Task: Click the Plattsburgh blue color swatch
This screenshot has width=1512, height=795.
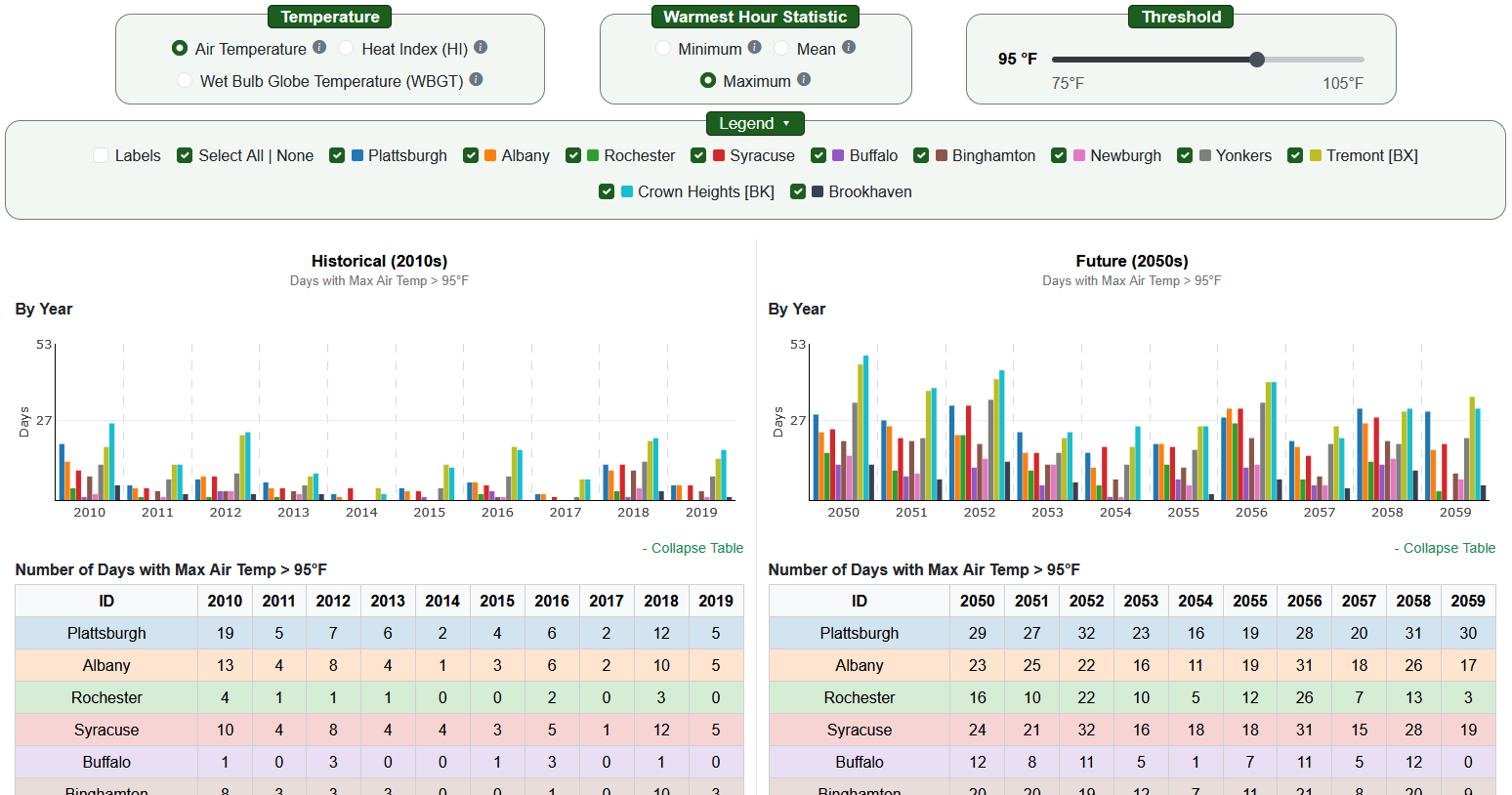Action: pos(357,155)
